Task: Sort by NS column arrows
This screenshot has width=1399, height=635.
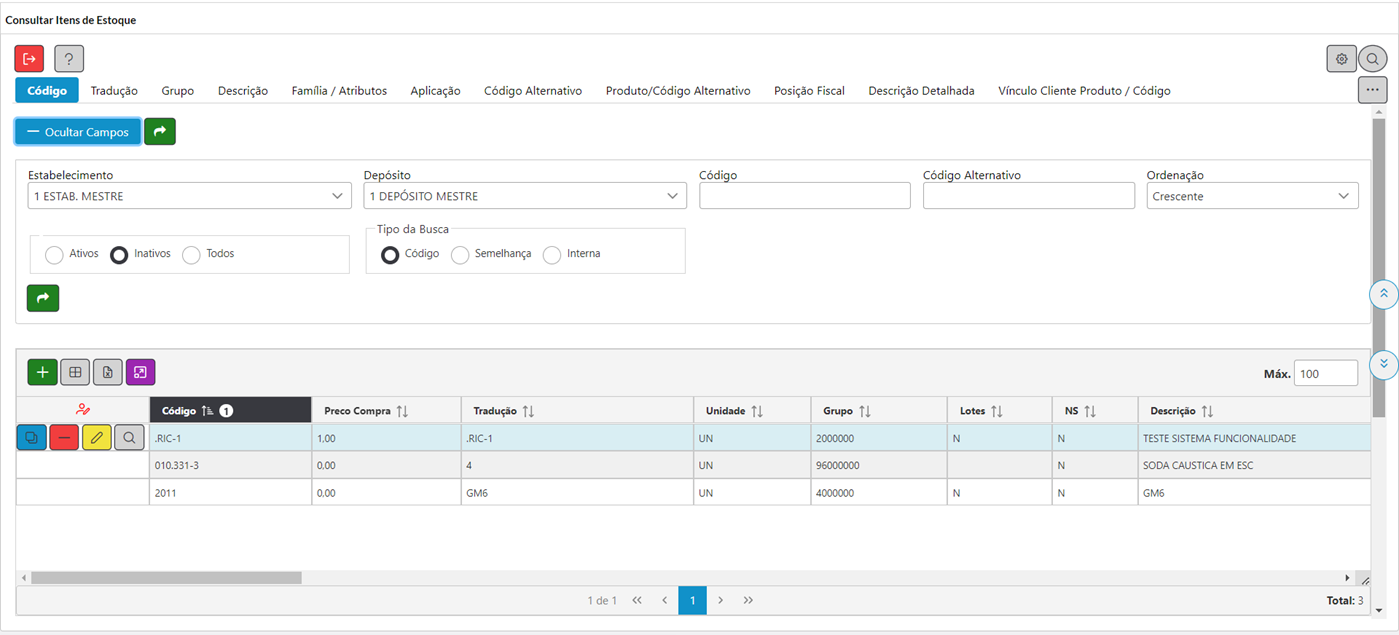Action: pos(1091,411)
